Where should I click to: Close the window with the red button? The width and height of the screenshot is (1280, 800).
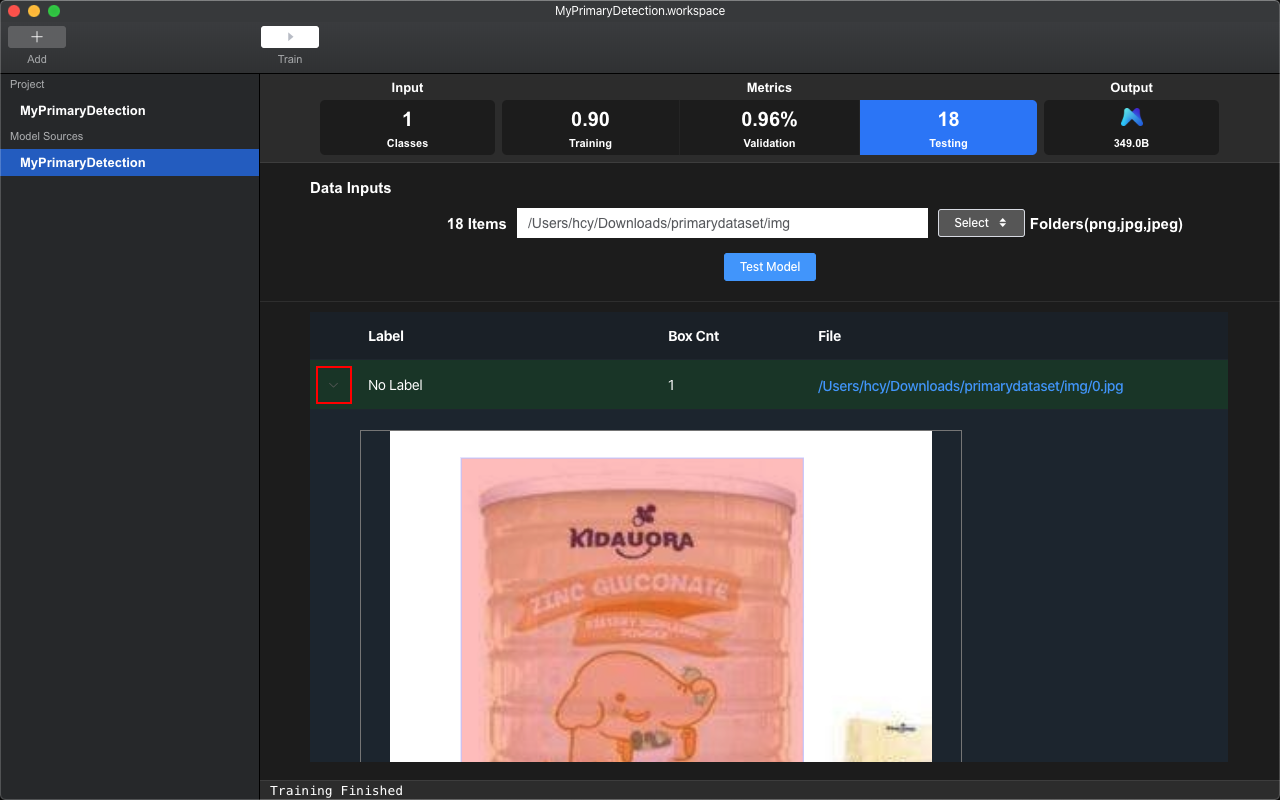click(14, 11)
